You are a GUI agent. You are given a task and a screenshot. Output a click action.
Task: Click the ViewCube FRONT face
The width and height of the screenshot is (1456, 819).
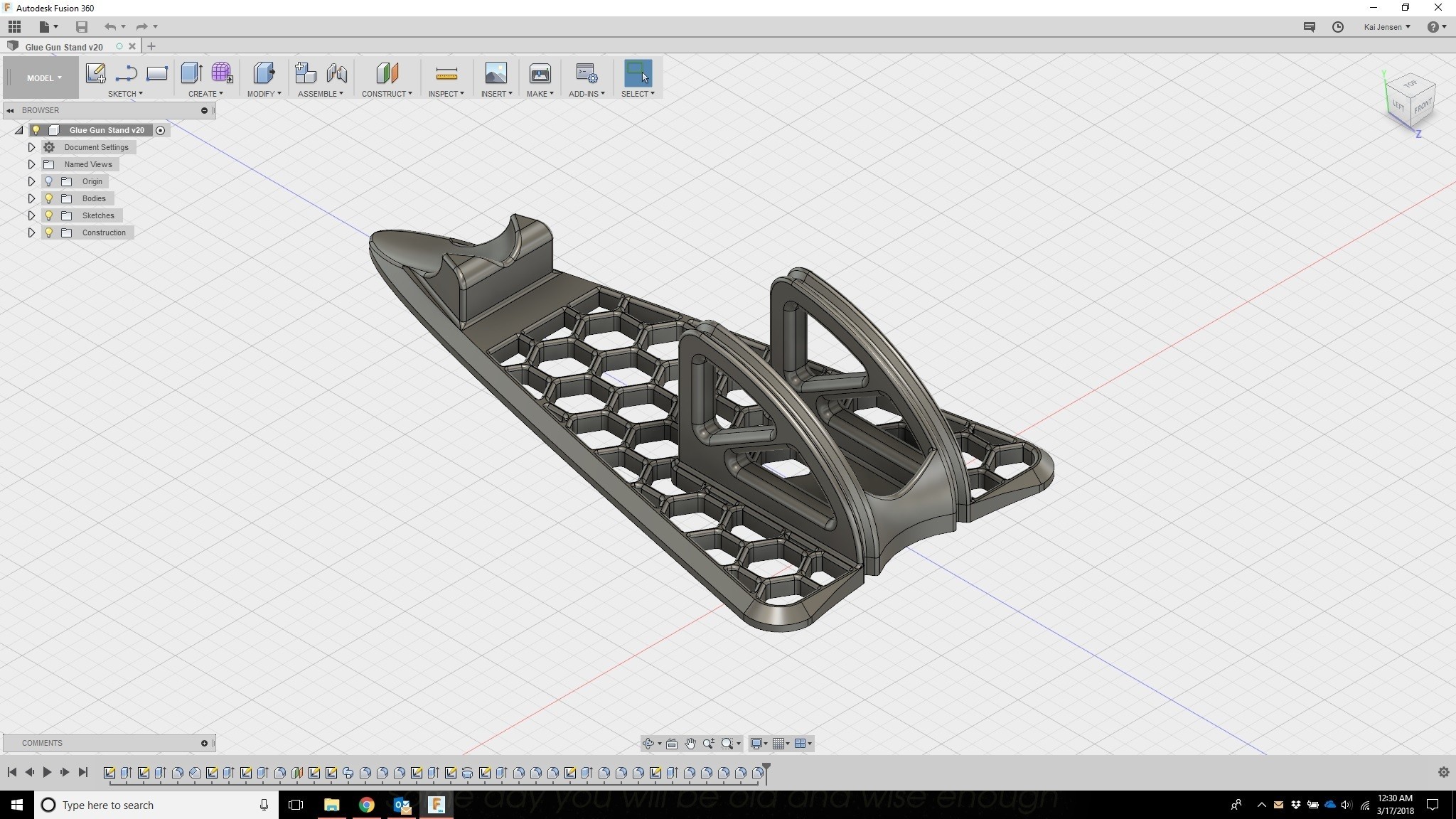1423,107
